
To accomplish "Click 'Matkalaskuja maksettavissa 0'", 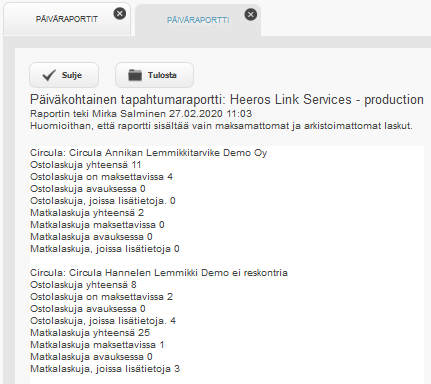I will pos(97,225).
